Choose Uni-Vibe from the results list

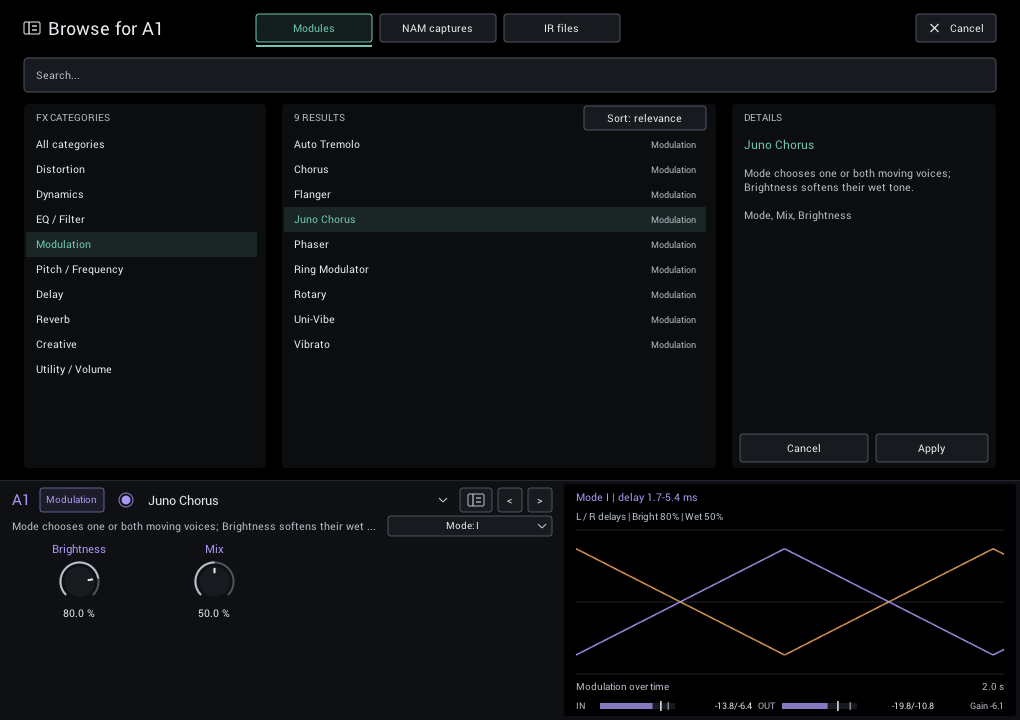(494, 319)
